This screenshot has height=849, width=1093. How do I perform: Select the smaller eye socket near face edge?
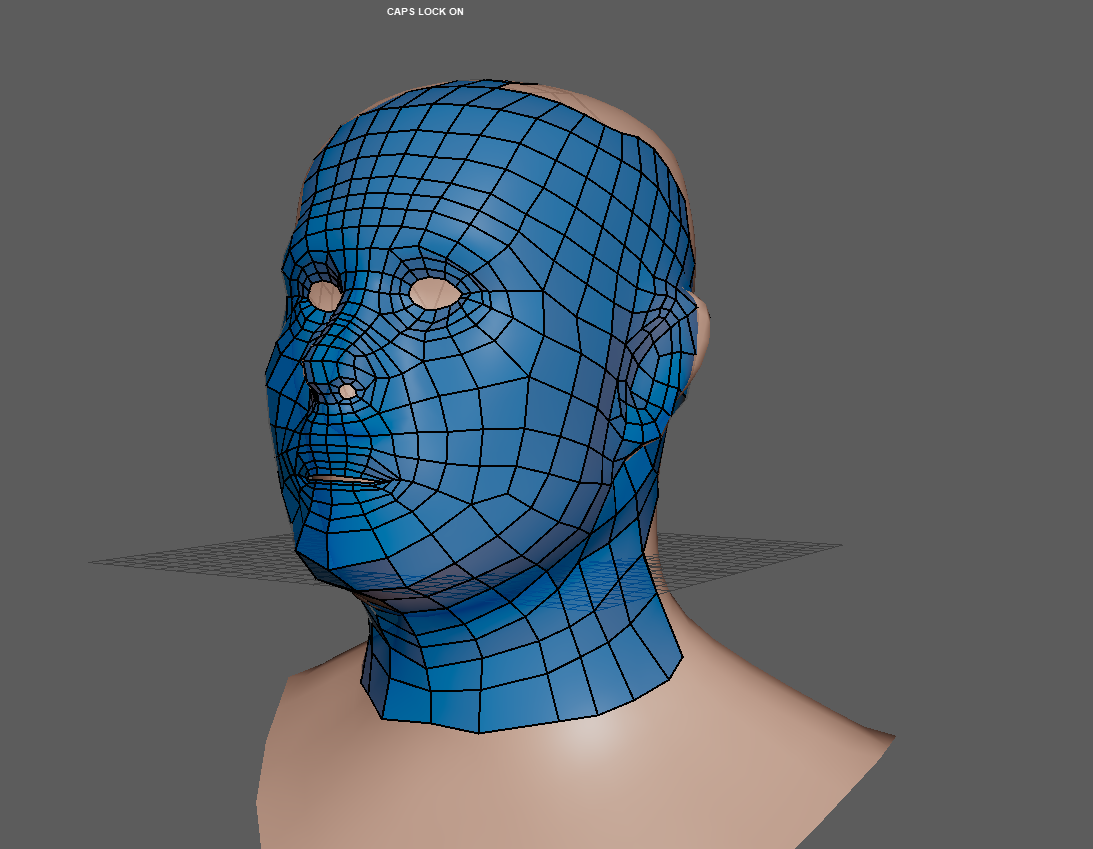[325, 294]
